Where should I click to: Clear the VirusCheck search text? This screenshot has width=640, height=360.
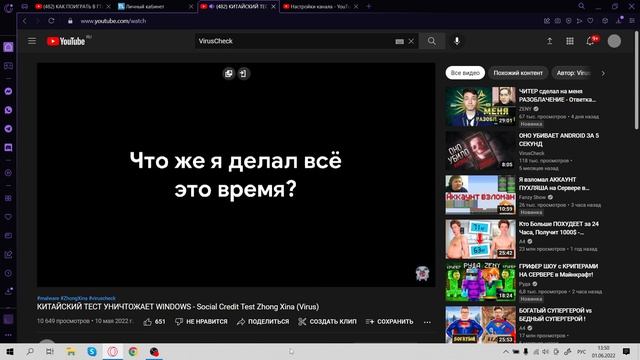(x=411, y=41)
